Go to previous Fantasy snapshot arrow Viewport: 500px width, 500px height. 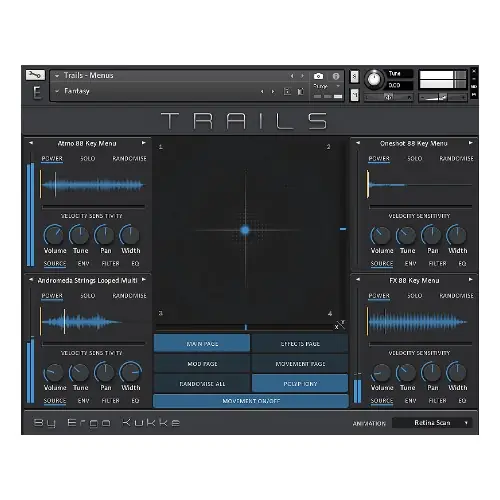(x=262, y=91)
